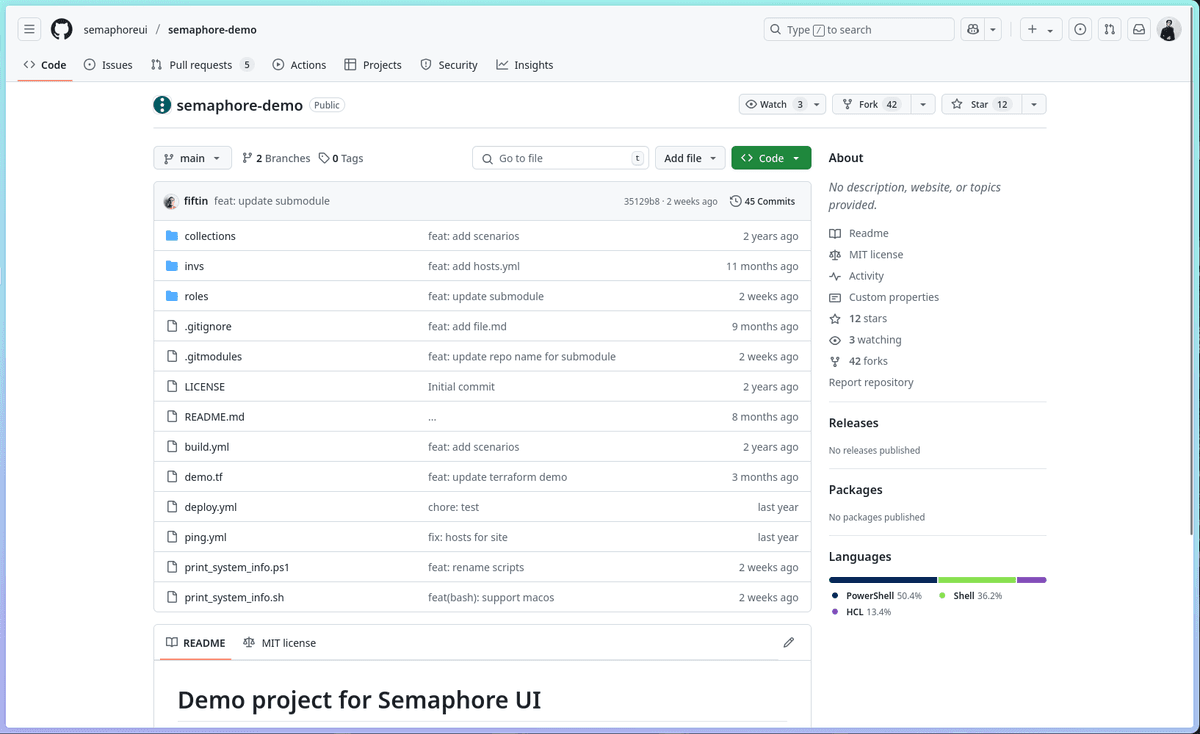Open commit hash 35129b8
Viewport: 1200px width, 734px height.
click(x=641, y=201)
